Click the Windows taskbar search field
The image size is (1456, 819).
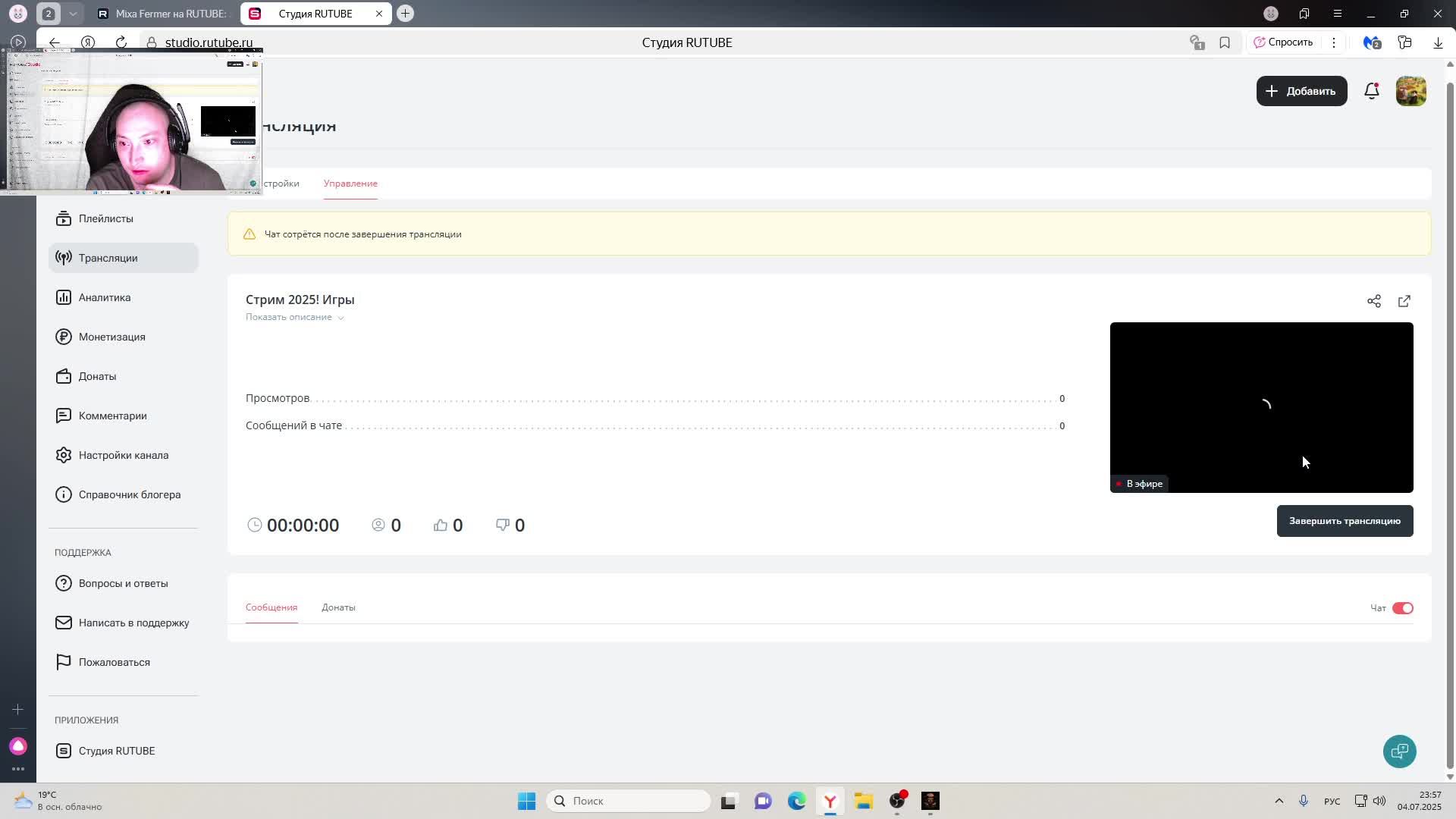pyautogui.click(x=628, y=801)
